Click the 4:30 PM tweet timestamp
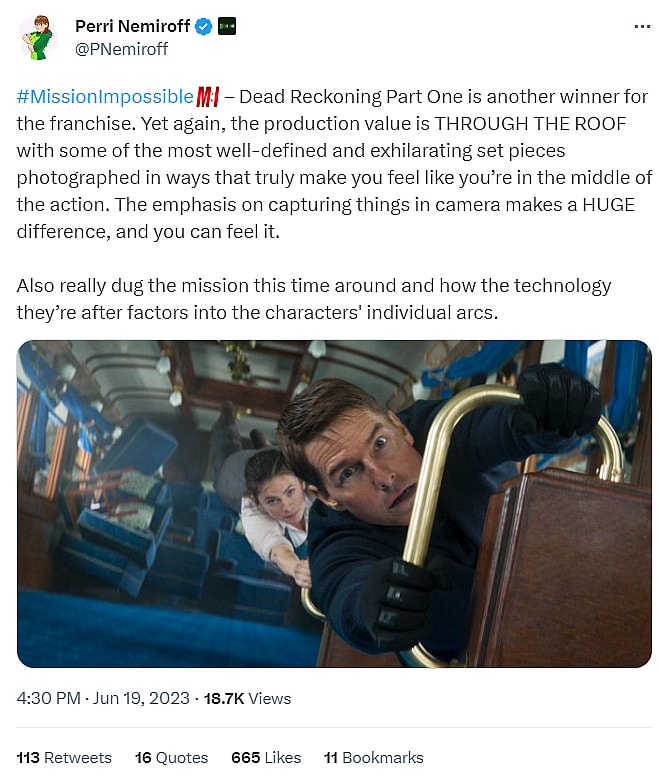 point(48,698)
